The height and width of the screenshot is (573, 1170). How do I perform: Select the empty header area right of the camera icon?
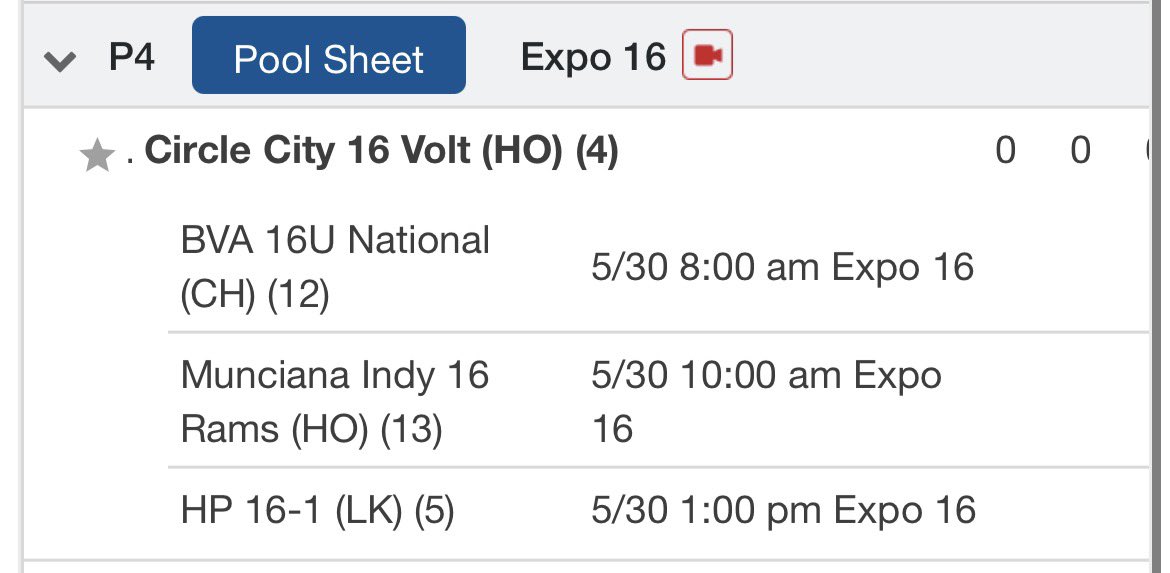pos(940,55)
